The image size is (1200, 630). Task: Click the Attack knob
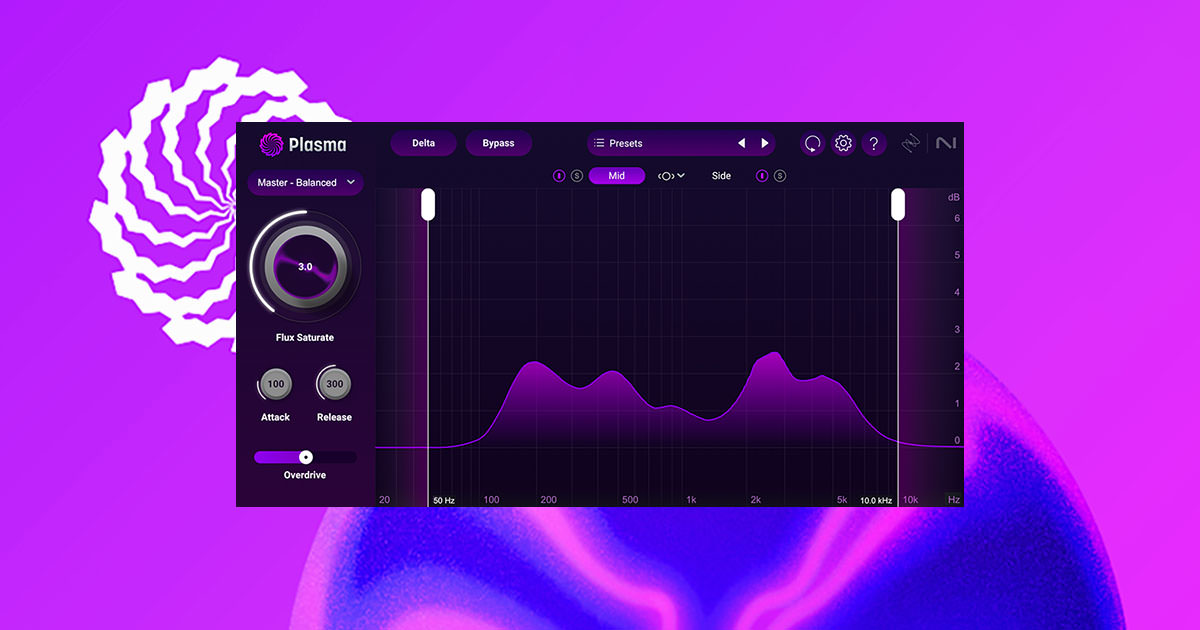[x=276, y=384]
